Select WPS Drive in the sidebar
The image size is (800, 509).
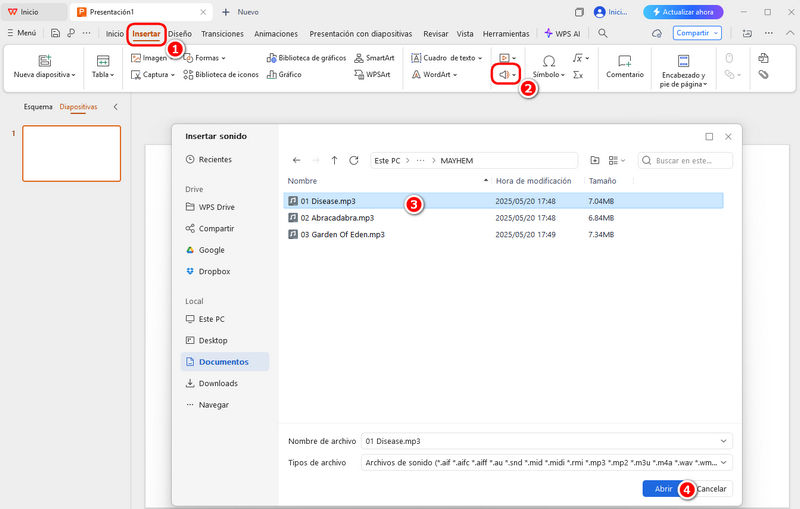click(216, 207)
